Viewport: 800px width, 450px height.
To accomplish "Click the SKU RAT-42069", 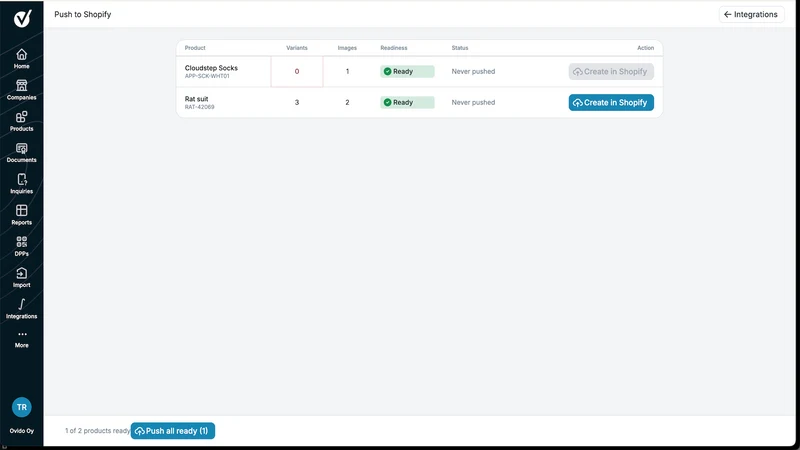I will [x=199, y=107].
